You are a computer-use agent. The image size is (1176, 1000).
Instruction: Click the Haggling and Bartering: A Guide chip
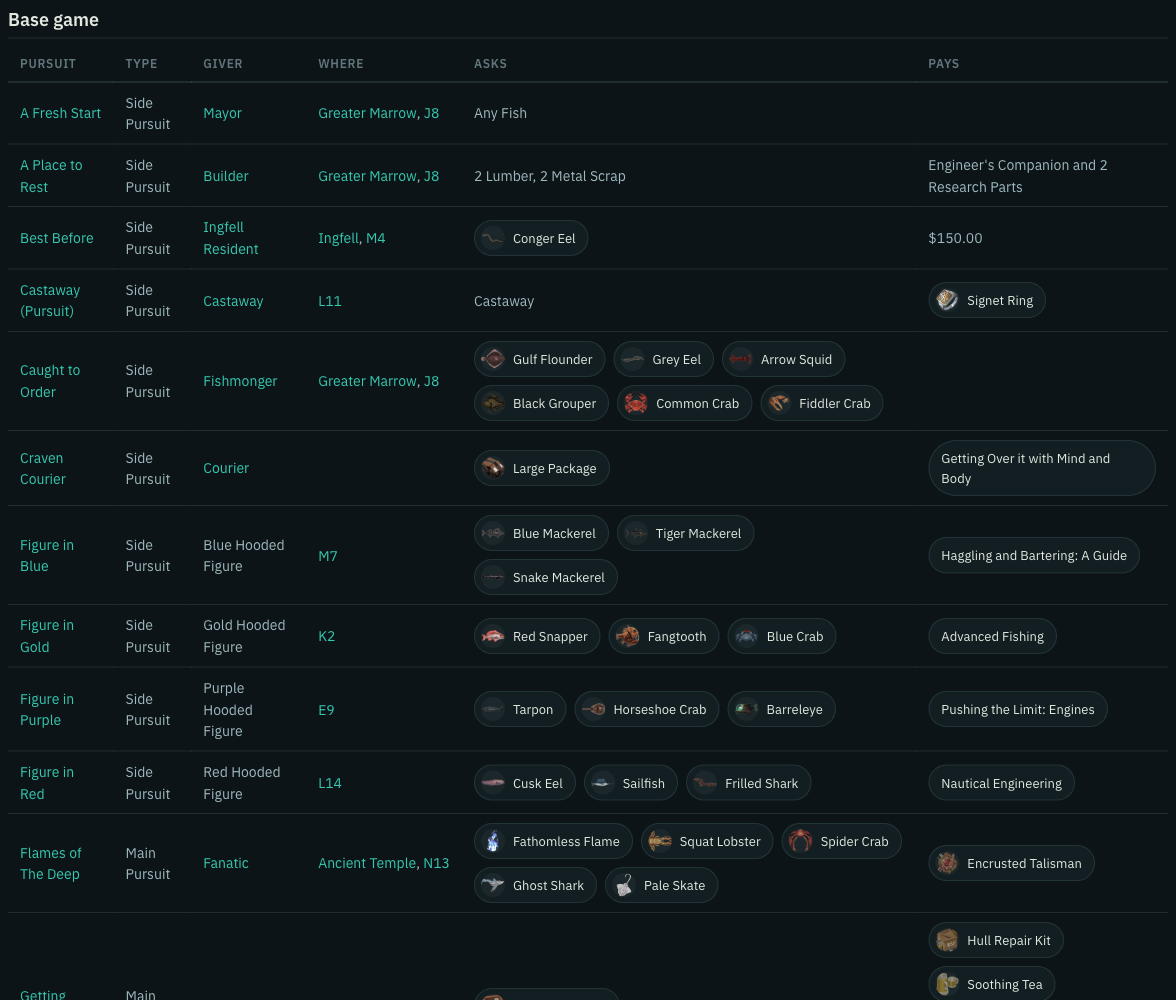(1034, 556)
